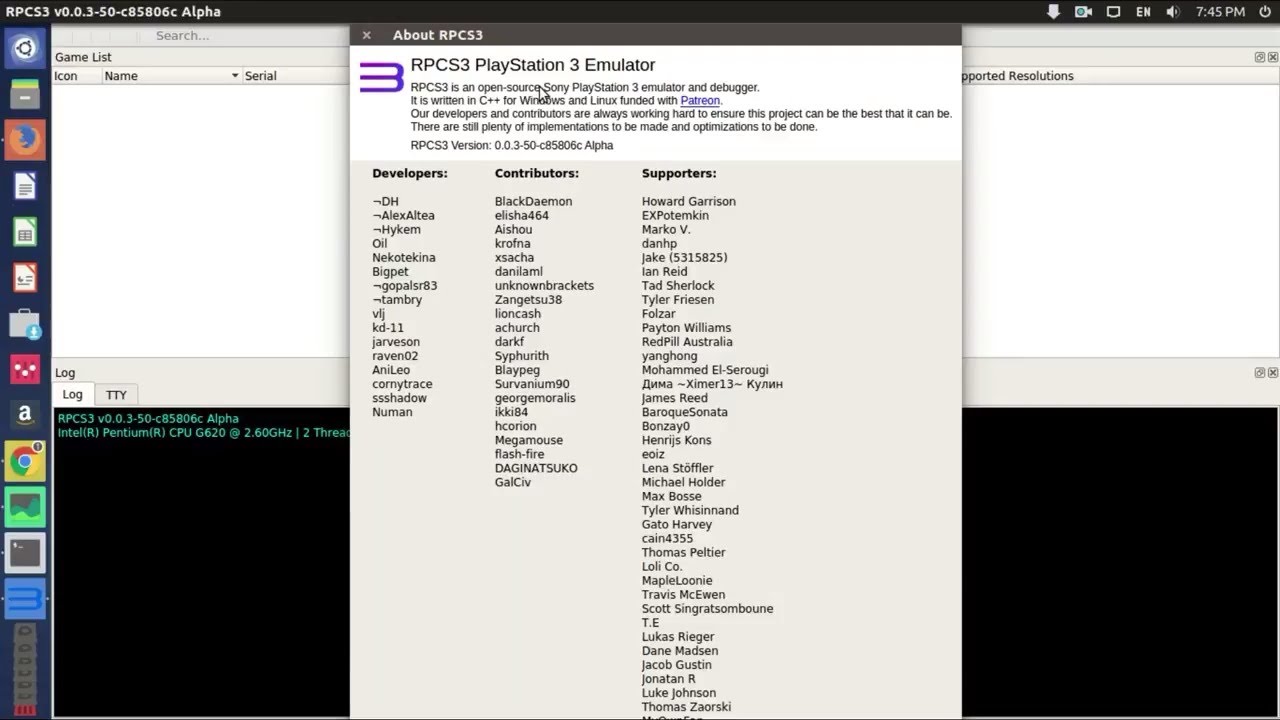Open LibreOffice Impress from the dock
Image resolution: width=1280 pixels, height=720 pixels.
pyautogui.click(x=25, y=278)
